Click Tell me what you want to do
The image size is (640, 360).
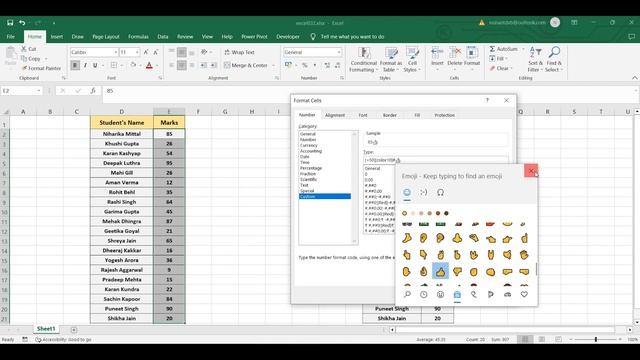coord(352,37)
